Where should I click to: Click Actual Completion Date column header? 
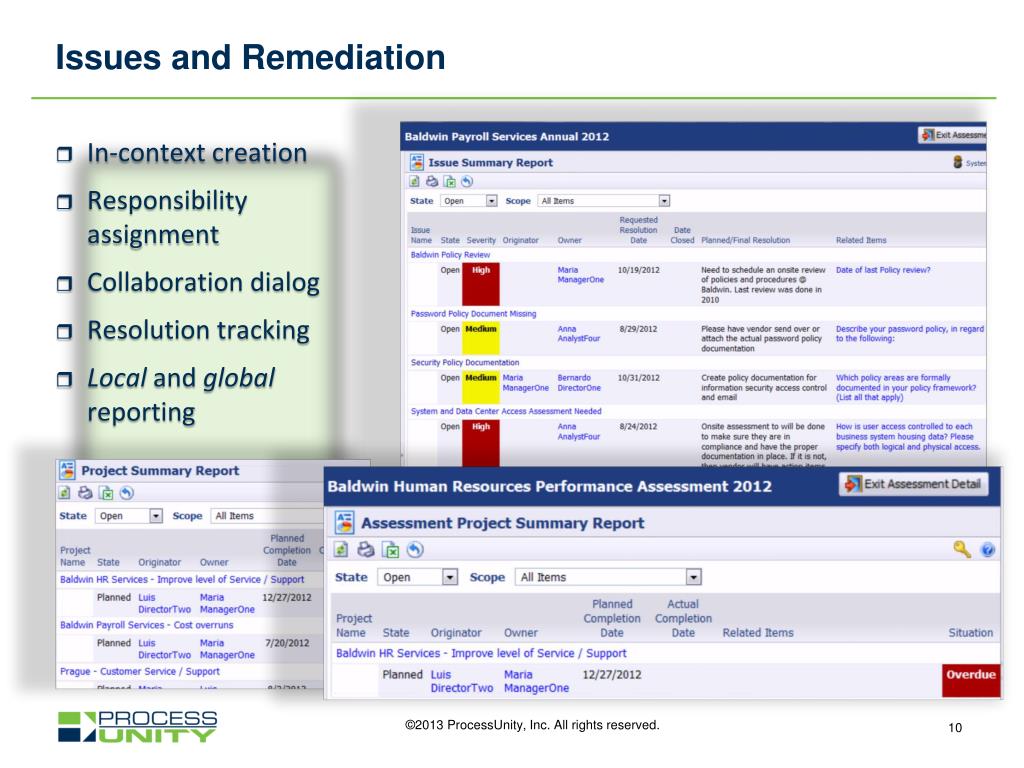click(683, 618)
